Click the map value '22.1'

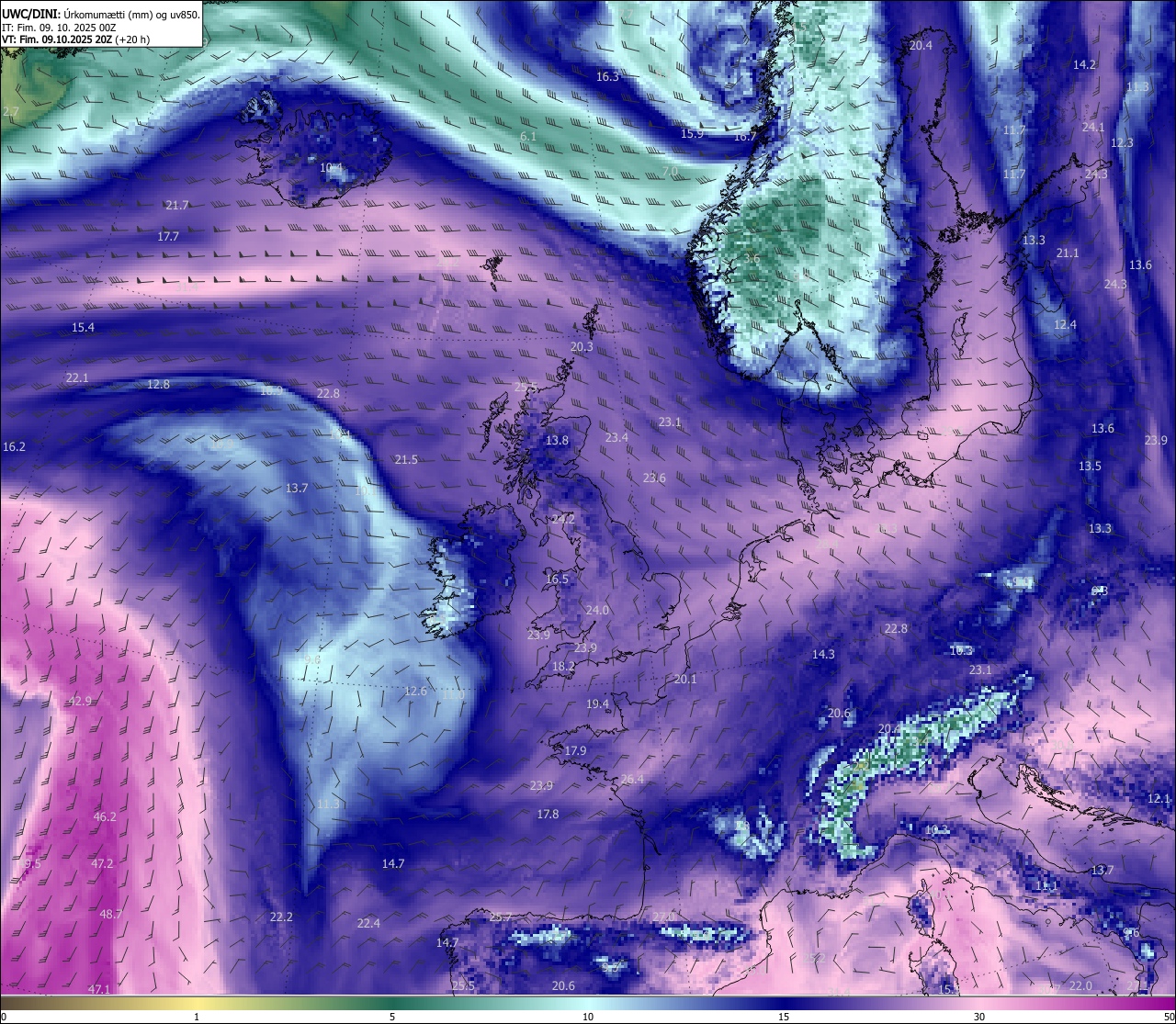pos(77,377)
